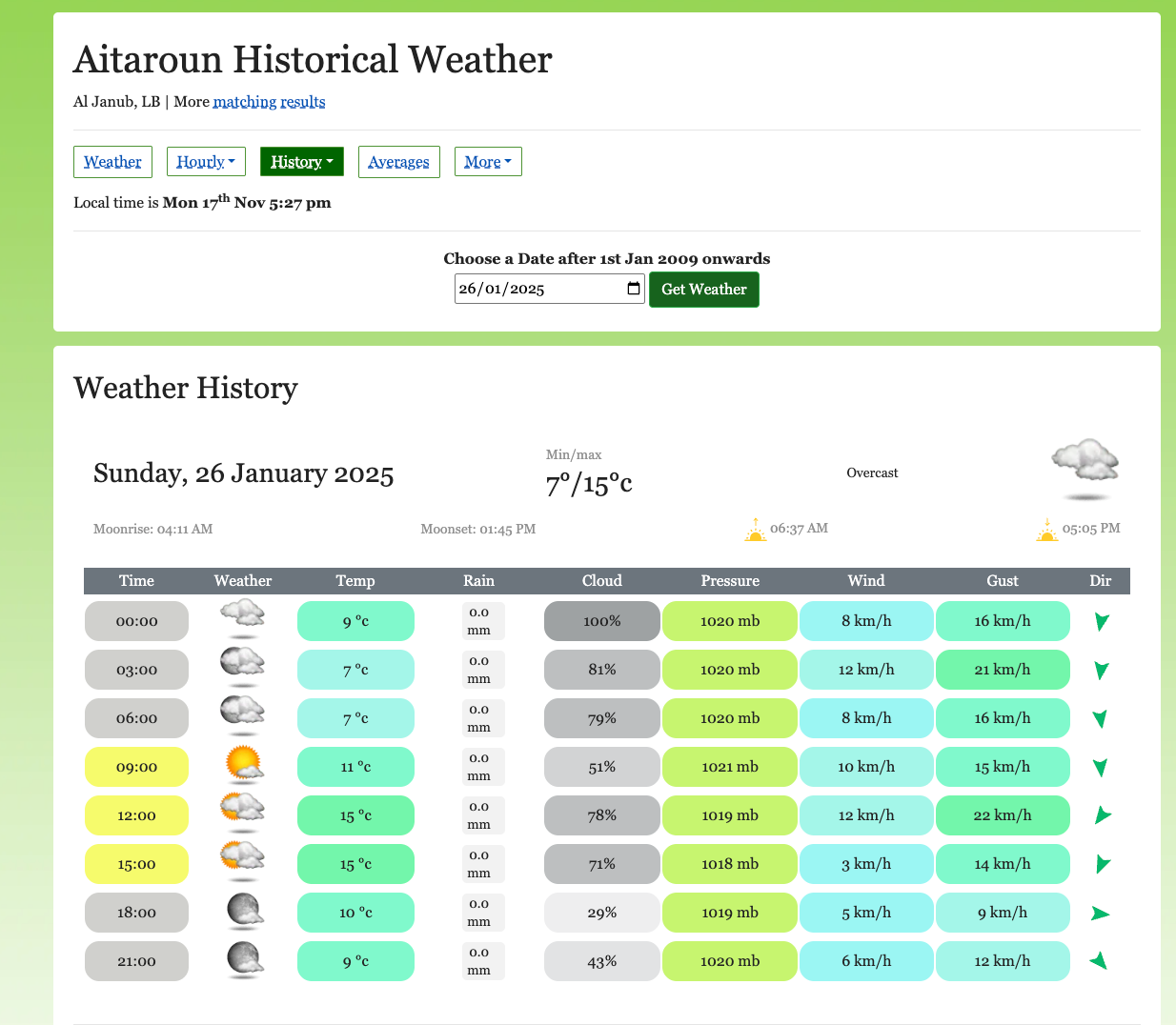Click the weather icon in the 06:00 row
The height and width of the screenshot is (1025, 1176).
pos(242,716)
